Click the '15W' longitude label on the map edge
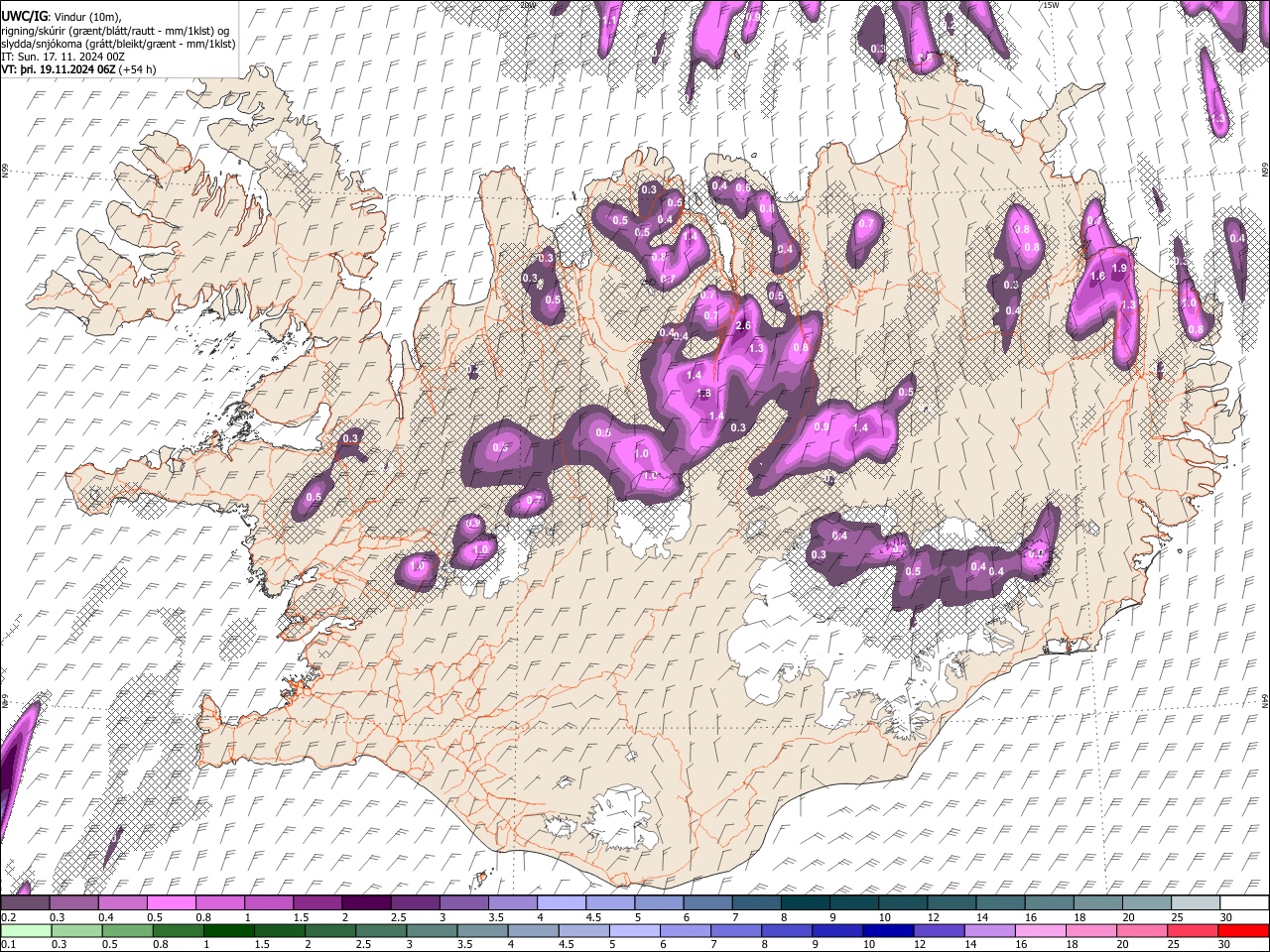1270x952 pixels. click(1051, 5)
